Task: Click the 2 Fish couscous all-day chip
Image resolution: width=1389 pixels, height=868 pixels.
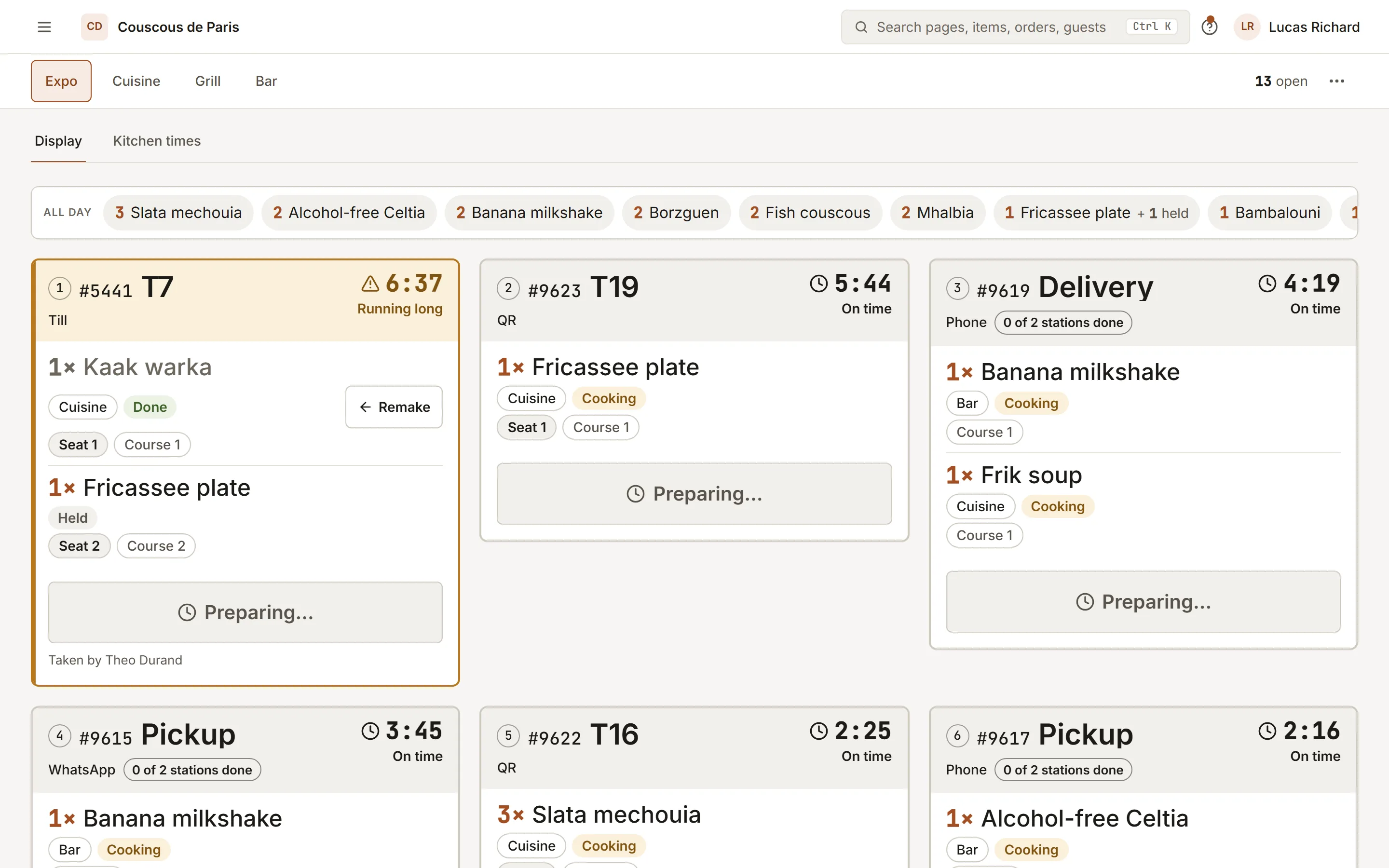Action: [x=810, y=213]
